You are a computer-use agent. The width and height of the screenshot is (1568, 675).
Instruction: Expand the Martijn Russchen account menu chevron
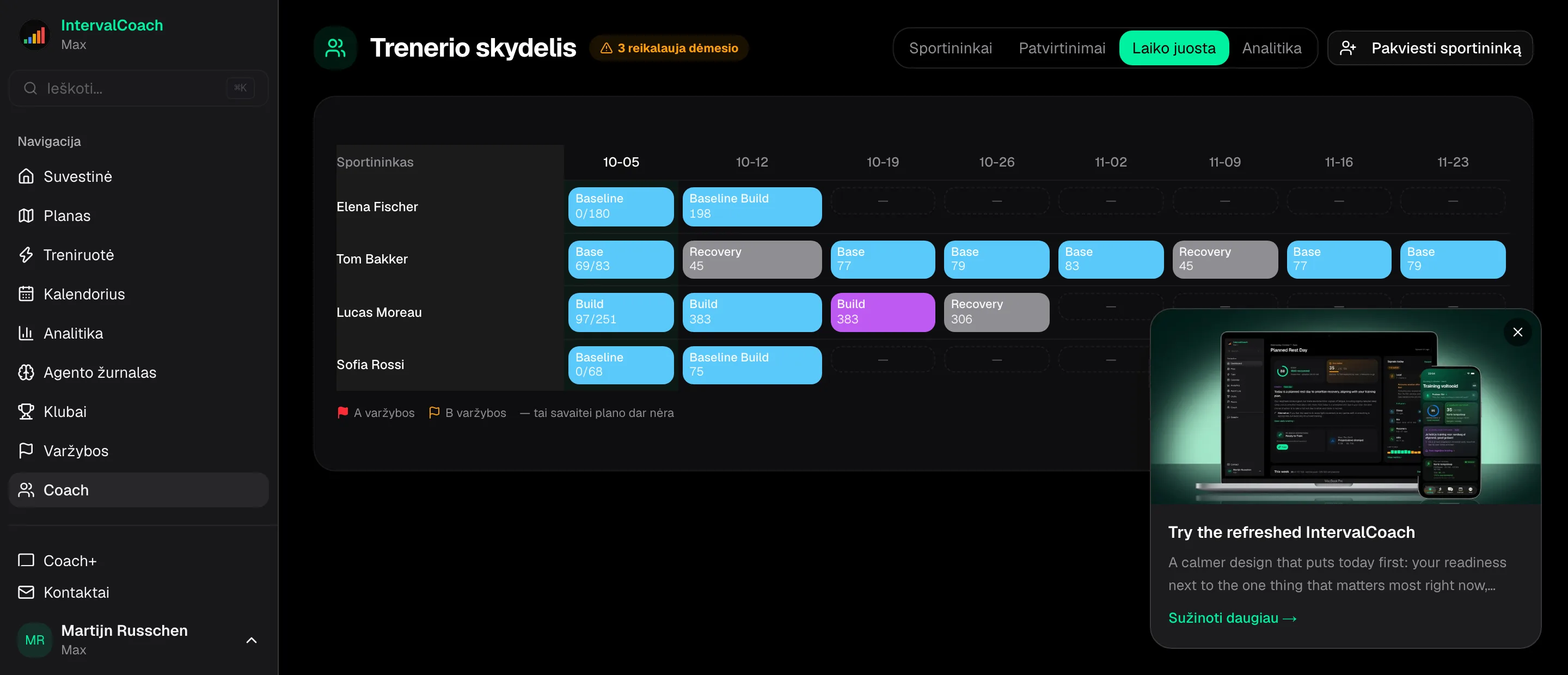tap(252, 640)
